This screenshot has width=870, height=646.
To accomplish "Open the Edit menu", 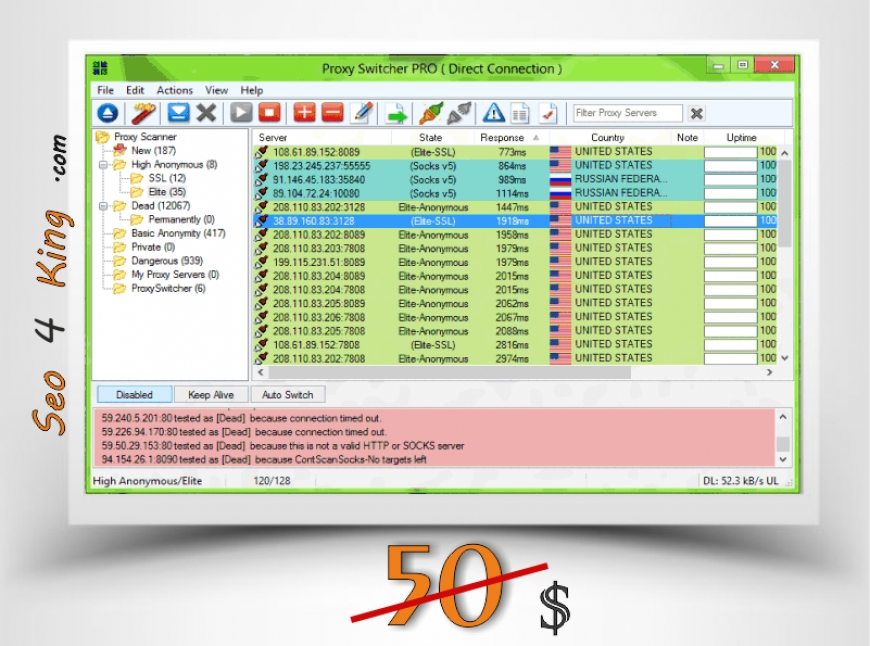I will coord(135,90).
